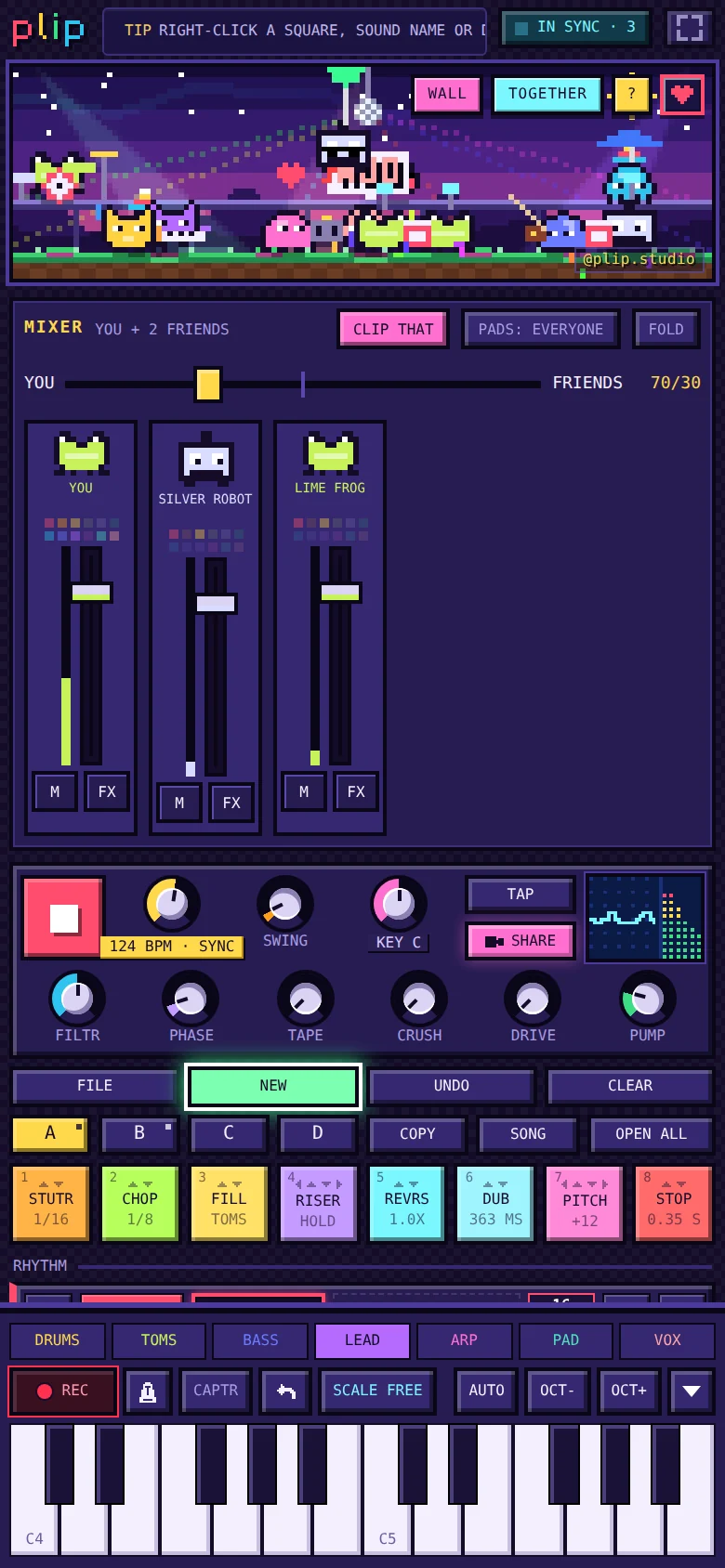725x1568 pixels.
Task: Trigger the STUTR 1/16 effect pad
Action: point(51,1204)
